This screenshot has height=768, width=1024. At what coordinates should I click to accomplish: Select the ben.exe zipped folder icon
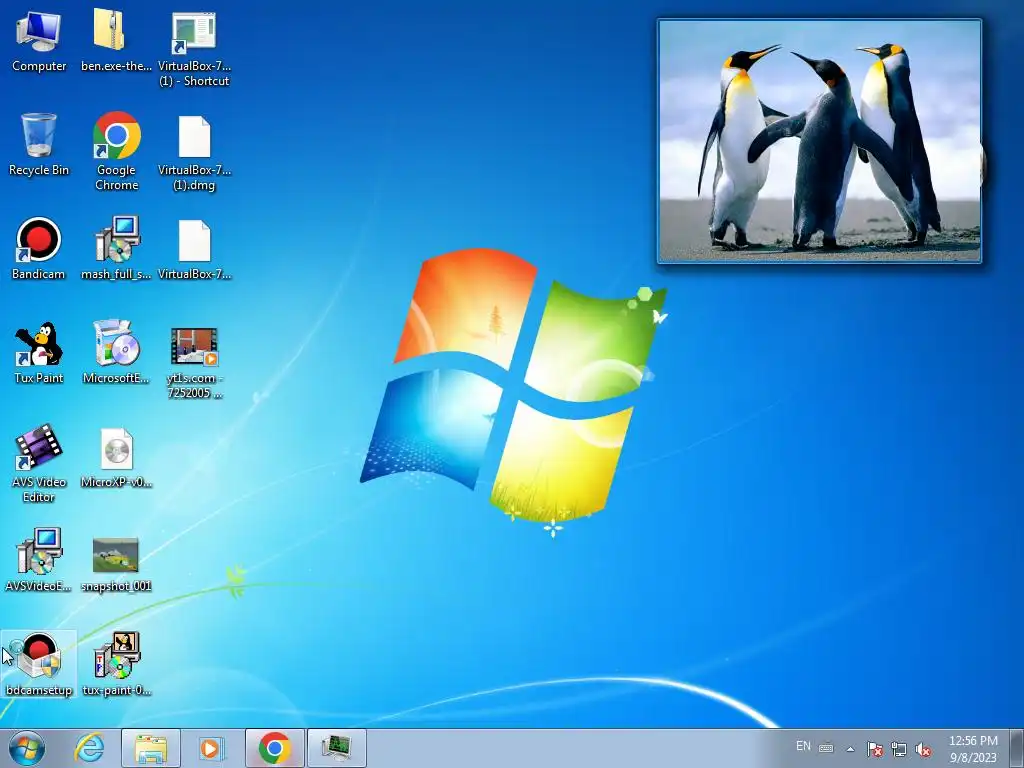click(x=116, y=40)
